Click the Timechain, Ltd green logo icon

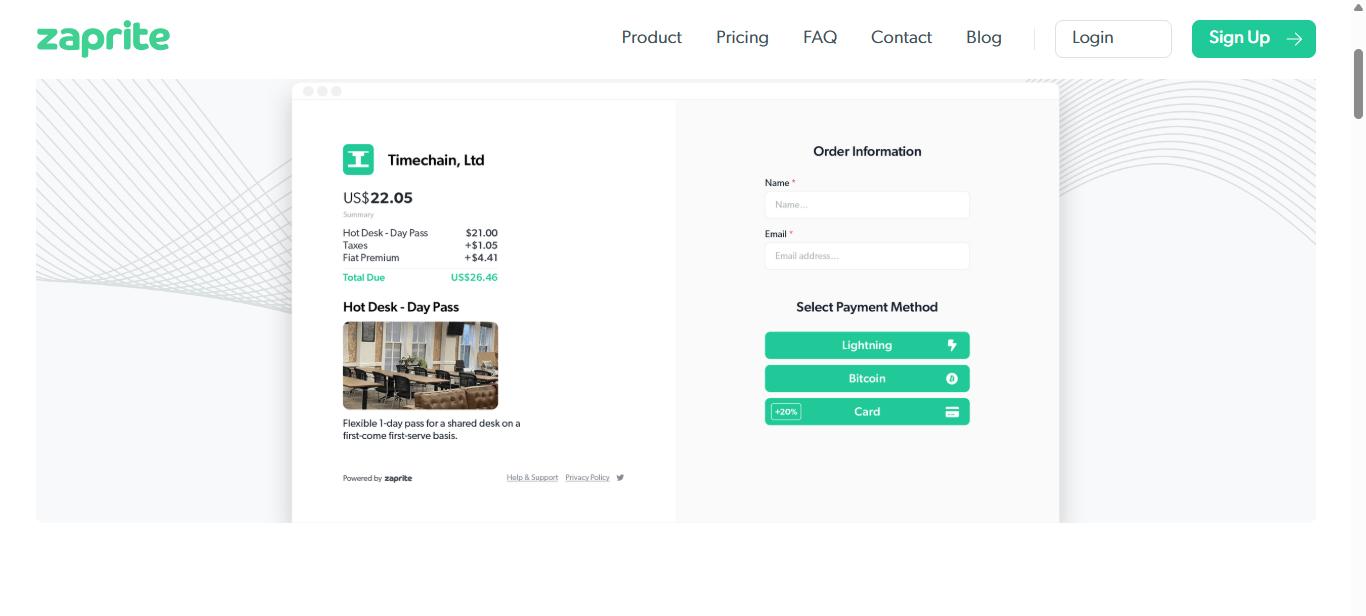point(358,160)
